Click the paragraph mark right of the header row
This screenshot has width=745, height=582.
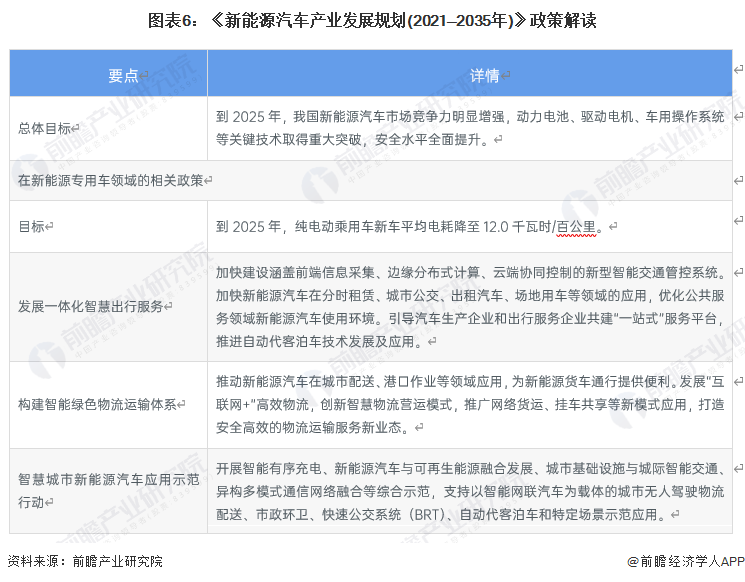coord(738,68)
